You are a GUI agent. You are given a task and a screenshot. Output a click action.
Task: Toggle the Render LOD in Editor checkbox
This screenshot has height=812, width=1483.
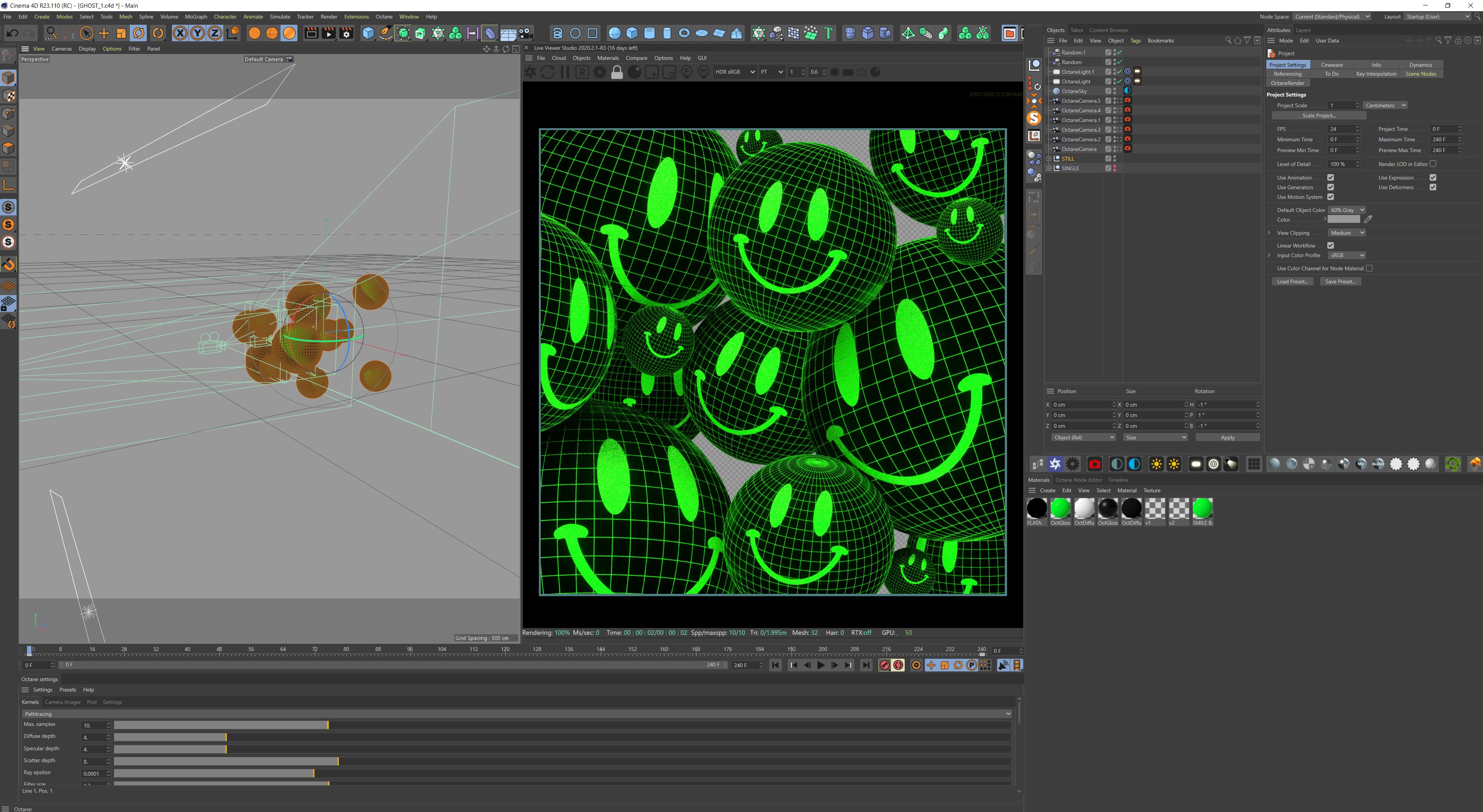tap(1433, 163)
